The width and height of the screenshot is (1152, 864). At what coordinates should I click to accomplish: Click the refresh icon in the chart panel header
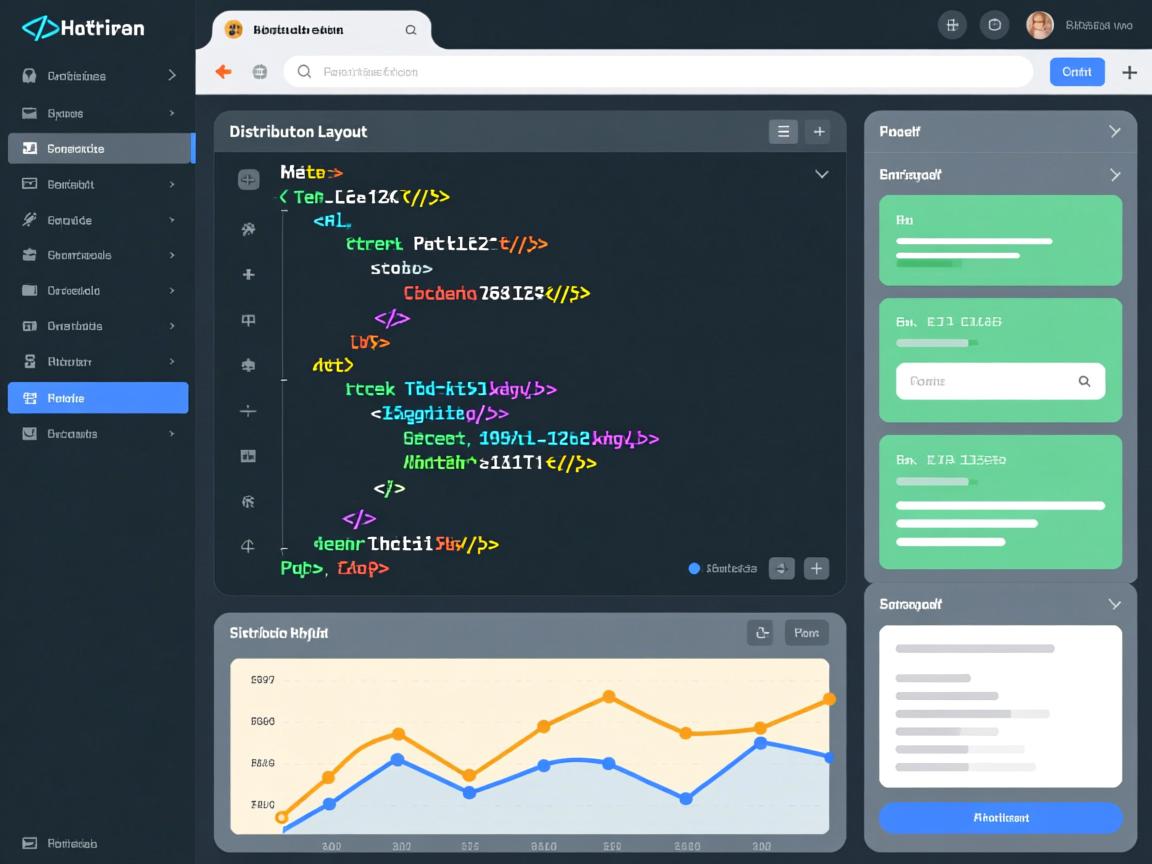(761, 632)
